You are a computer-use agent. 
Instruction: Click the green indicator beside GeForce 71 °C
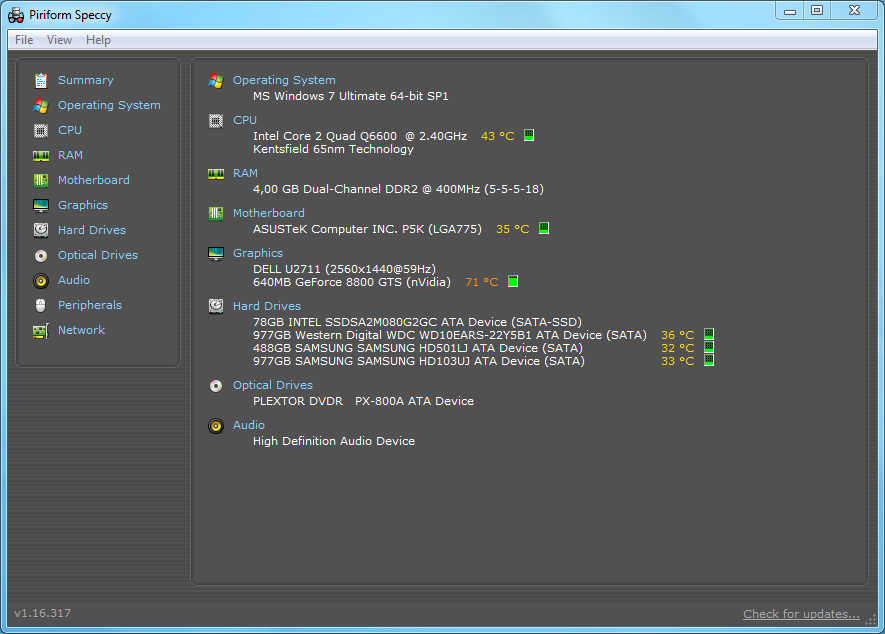(x=513, y=281)
